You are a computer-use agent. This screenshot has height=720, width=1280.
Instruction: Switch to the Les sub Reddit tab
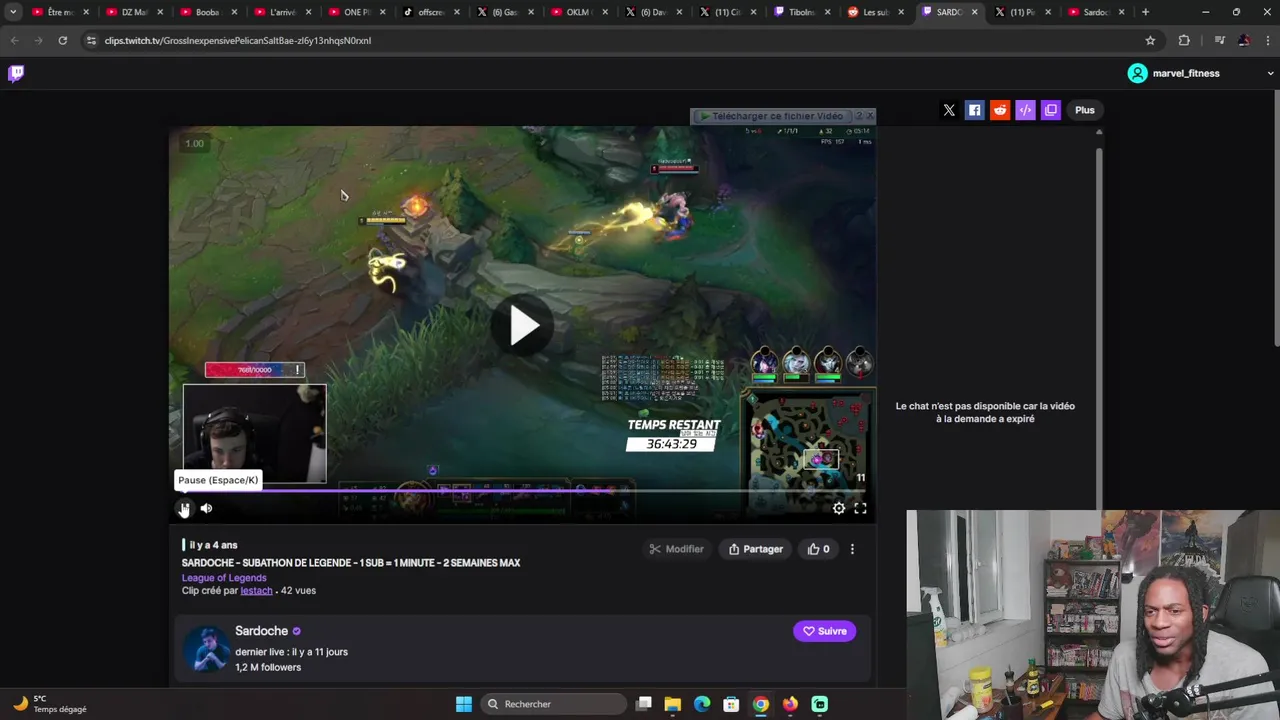tap(875, 12)
